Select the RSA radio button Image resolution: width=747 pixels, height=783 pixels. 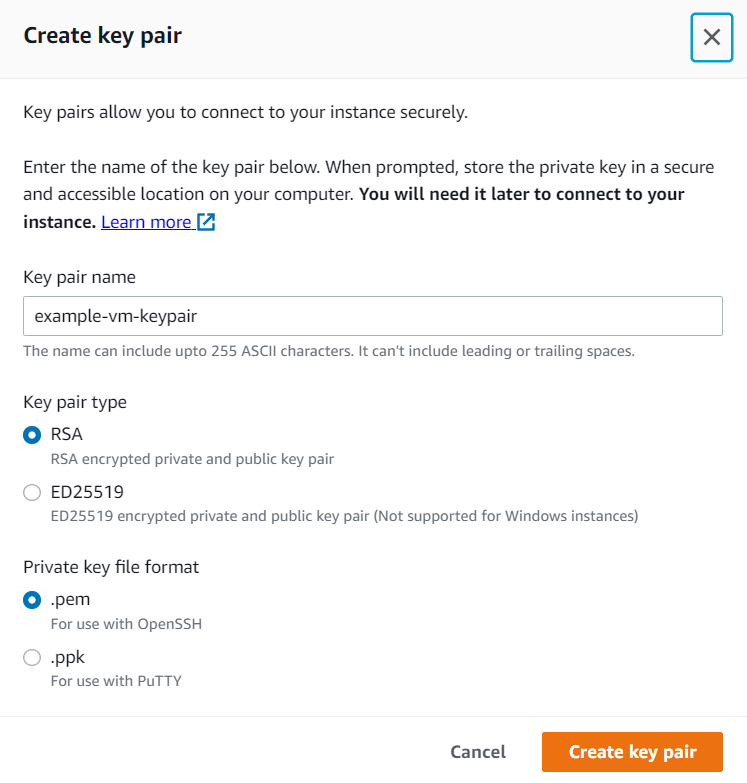[32, 435]
